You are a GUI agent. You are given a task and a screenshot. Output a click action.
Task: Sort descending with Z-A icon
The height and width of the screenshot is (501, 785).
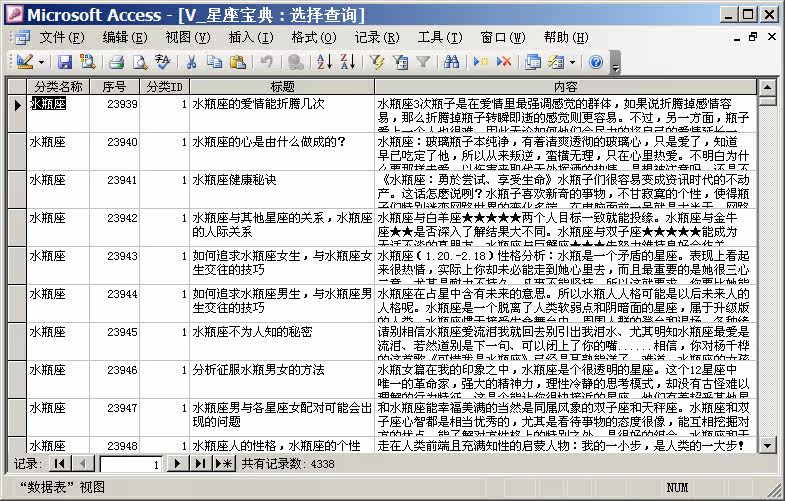coord(347,62)
